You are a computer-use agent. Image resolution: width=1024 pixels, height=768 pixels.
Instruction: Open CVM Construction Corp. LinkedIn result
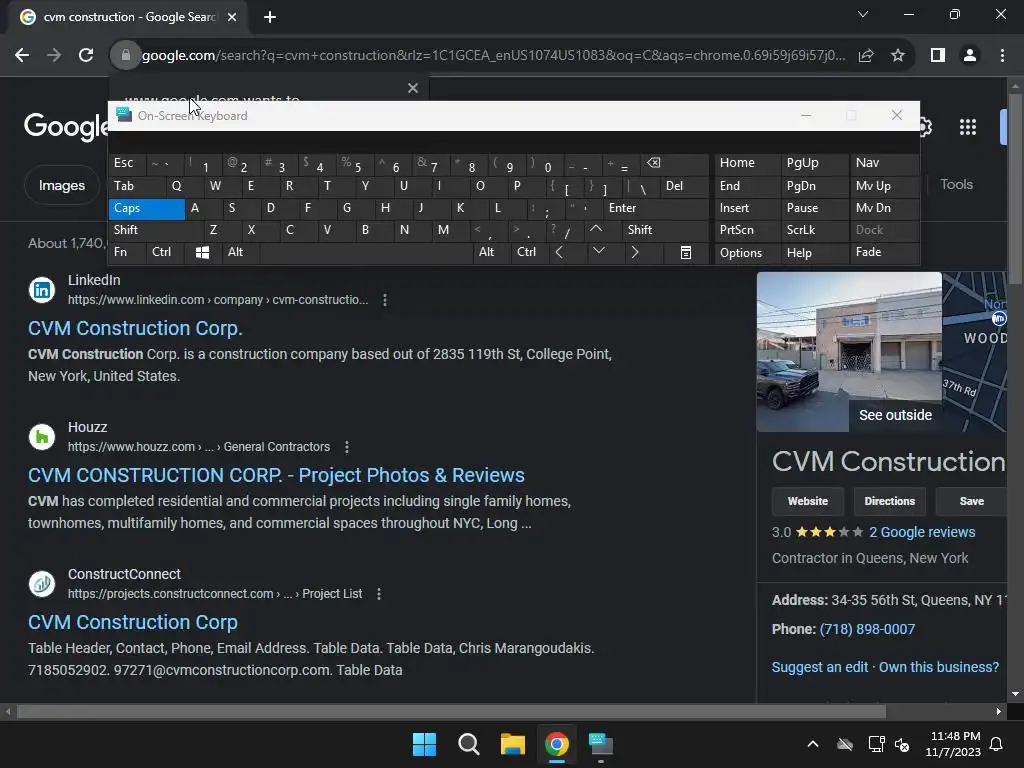[x=135, y=328]
